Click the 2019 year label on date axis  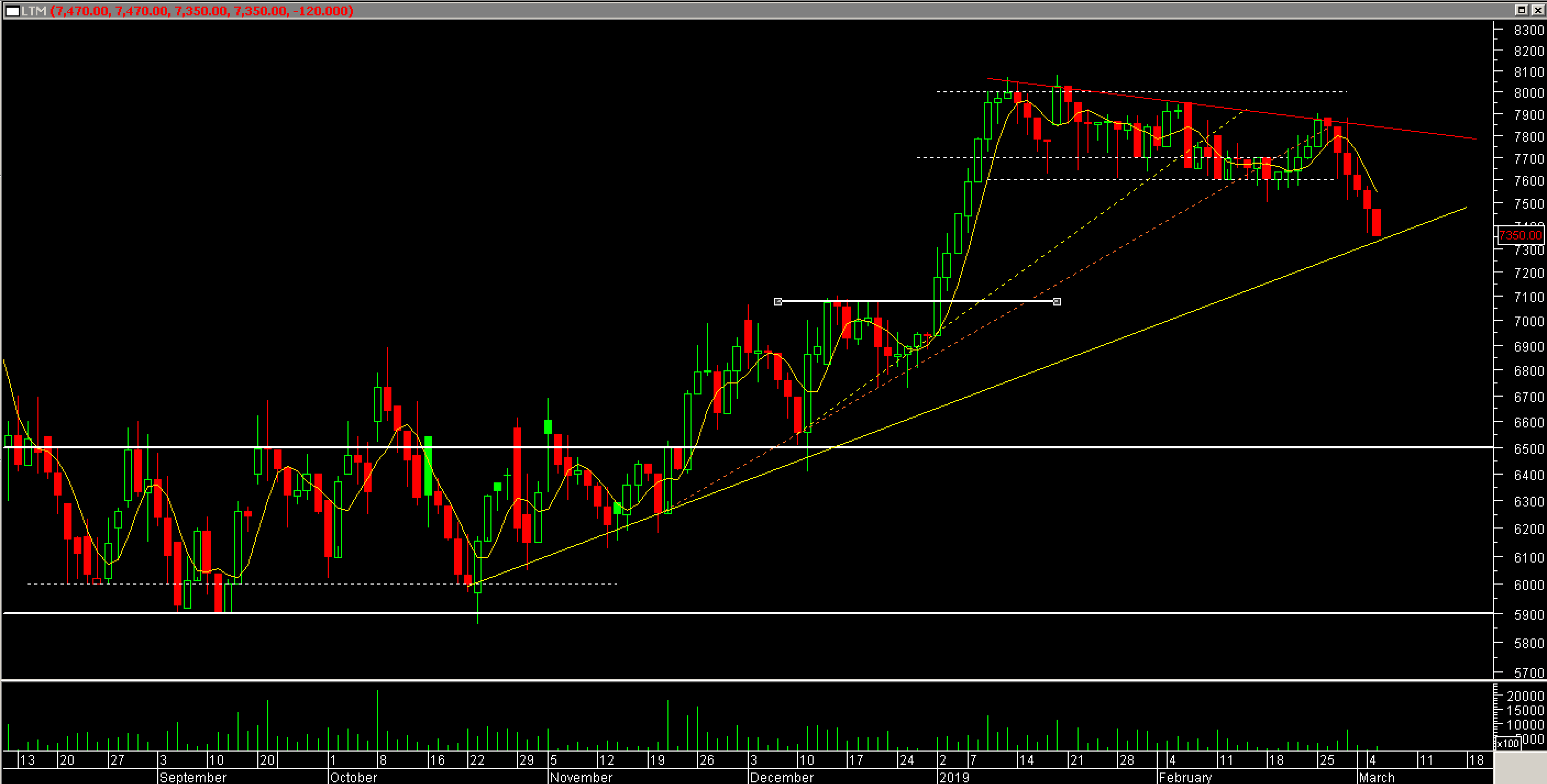(954, 777)
